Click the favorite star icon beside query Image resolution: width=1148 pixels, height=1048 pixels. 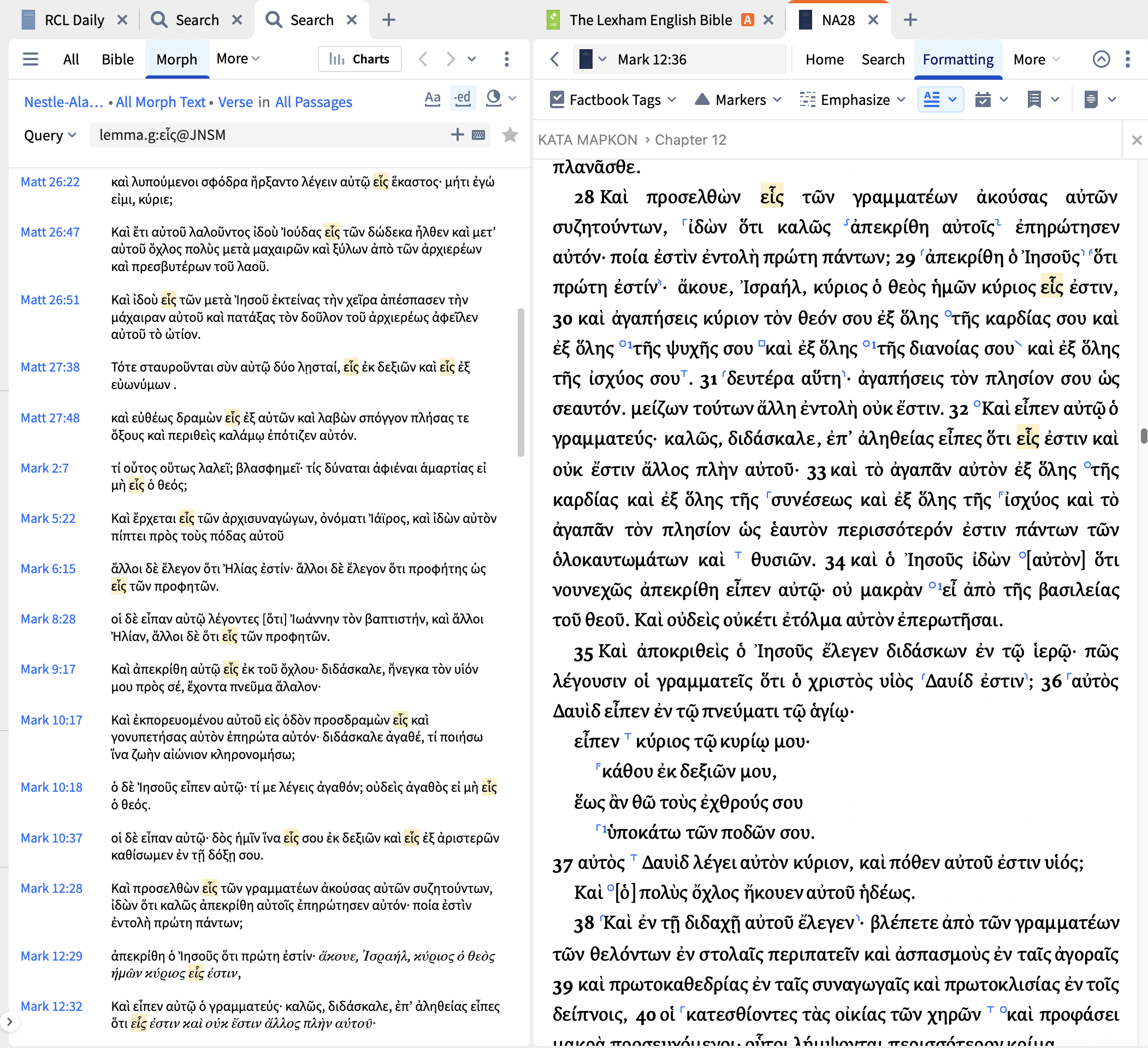510,135
